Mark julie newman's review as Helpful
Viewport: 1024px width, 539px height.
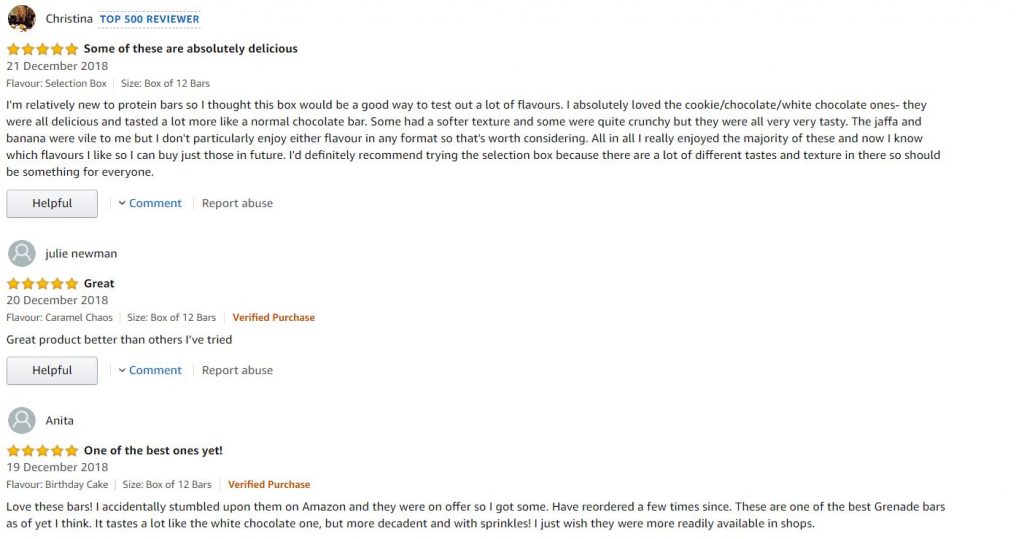pos(52,370)
